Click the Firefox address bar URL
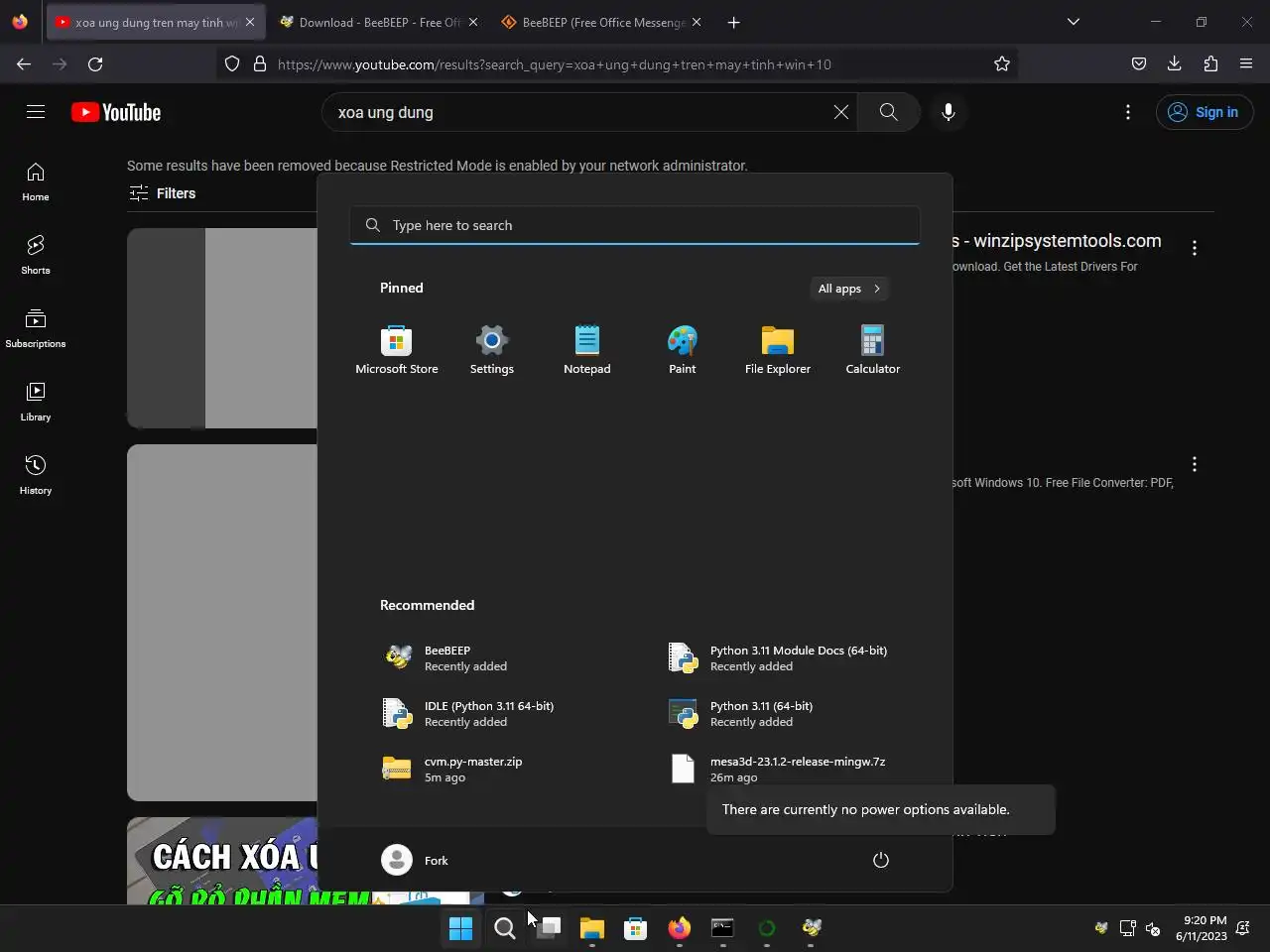 pyautogui.click(x=555, y=64)
